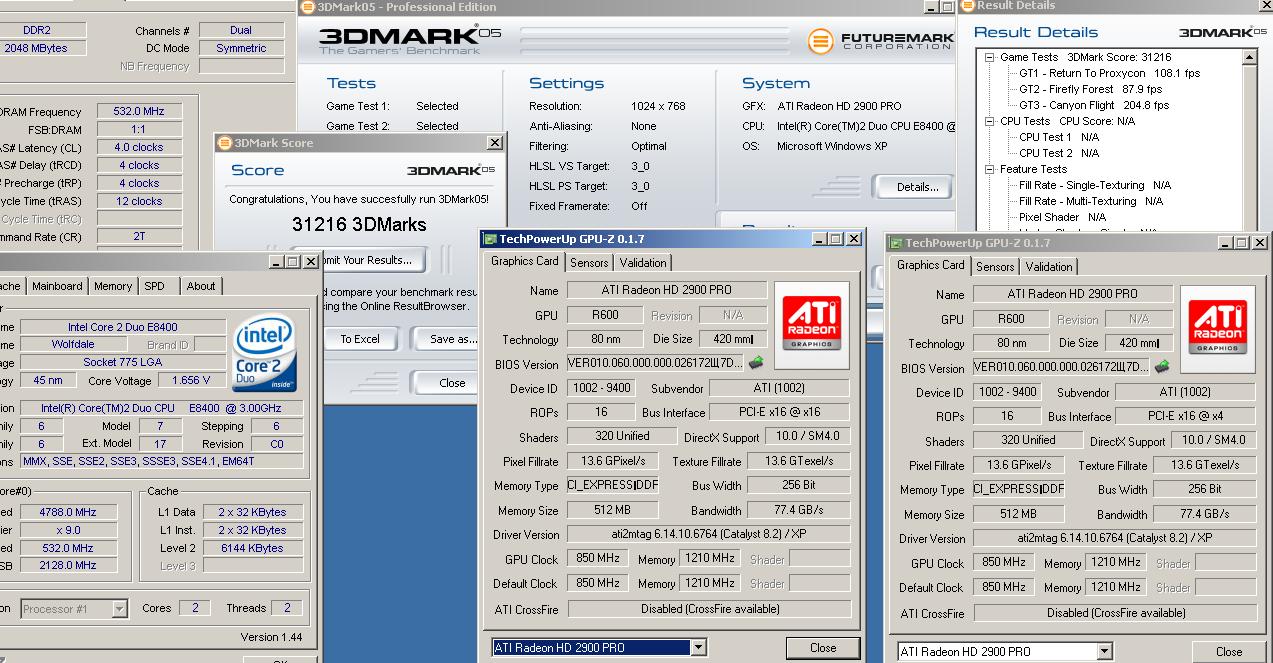This screenshot has height=663, width=1273.
Task: Select Graphics Card tab in x16 GPU-Z window
Action: 525,261
